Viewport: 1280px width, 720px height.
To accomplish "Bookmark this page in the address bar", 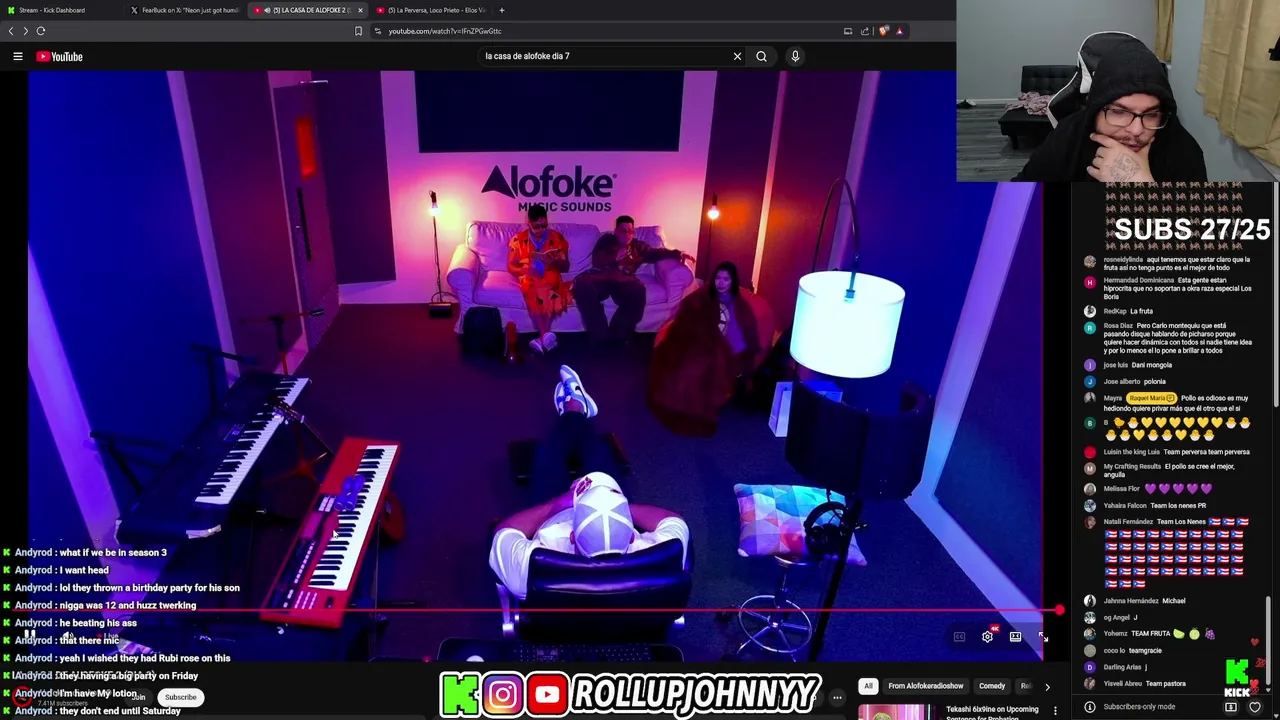I will [358, 31].
